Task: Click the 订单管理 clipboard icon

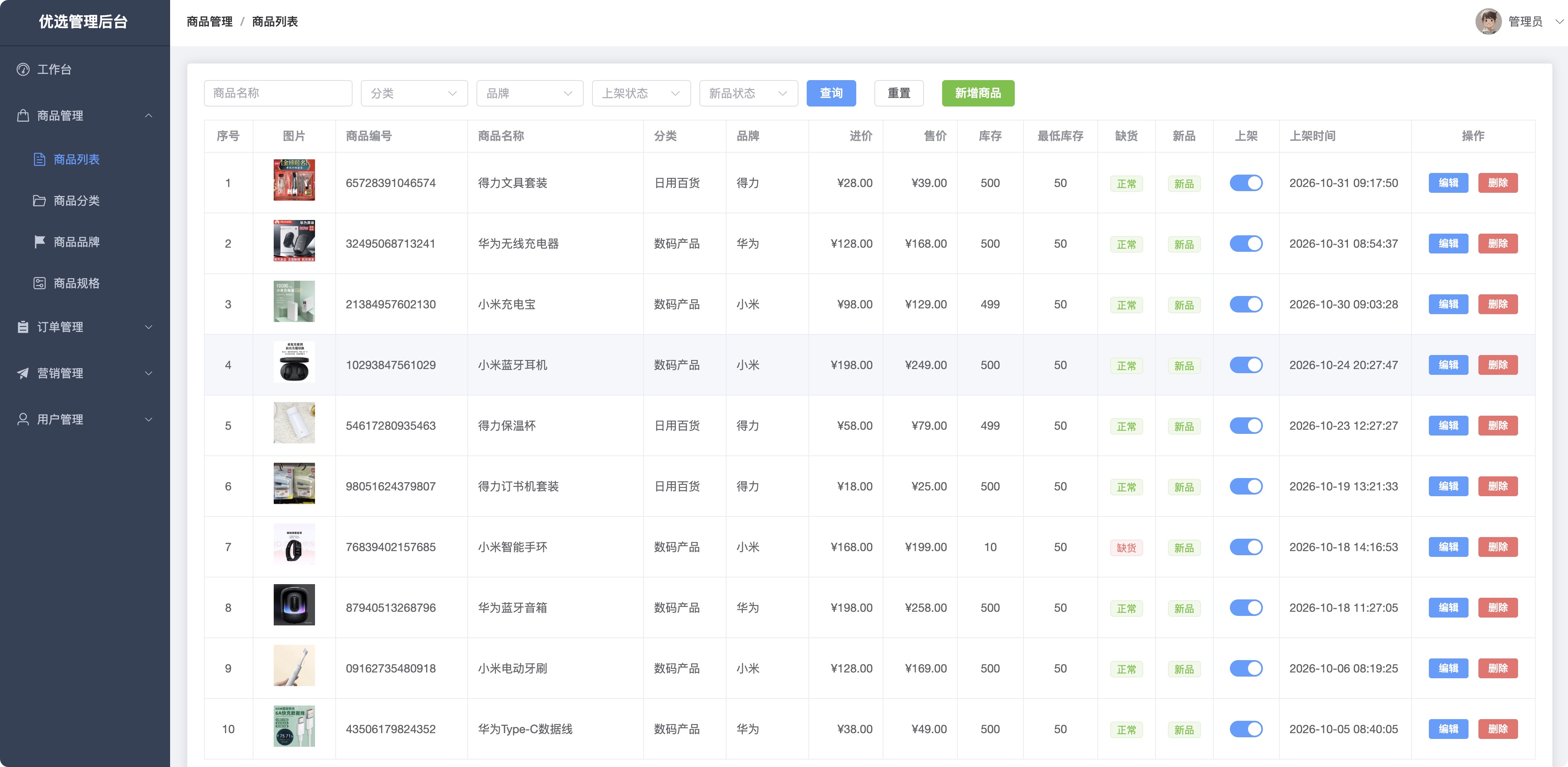Action: tap(23, 327)
